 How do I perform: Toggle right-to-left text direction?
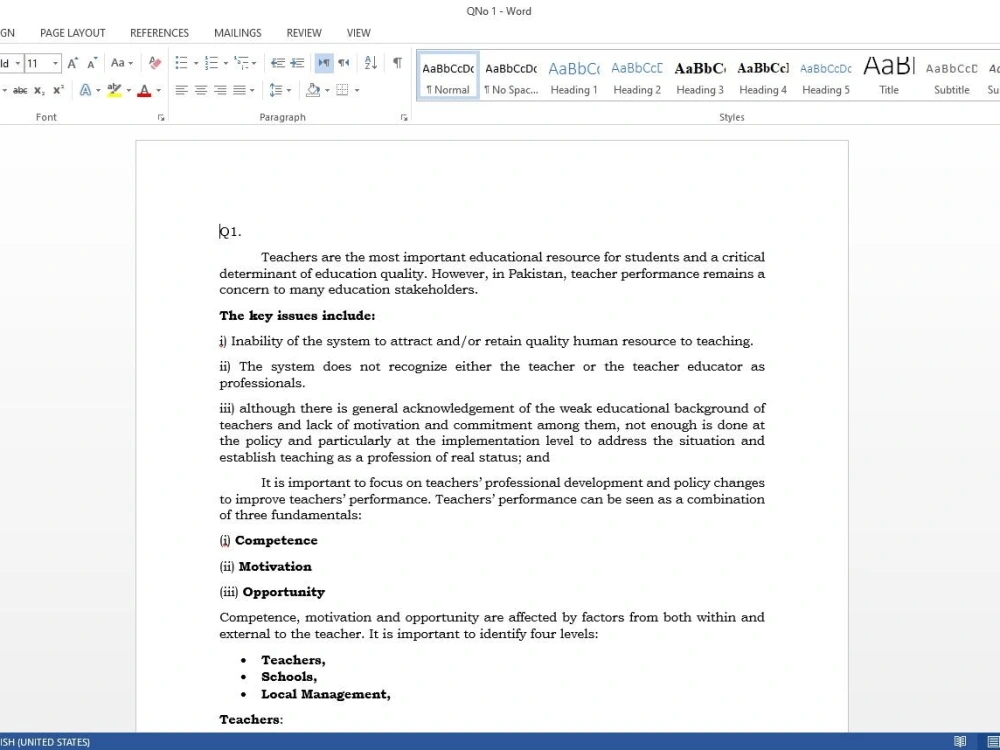click(344, 63)
